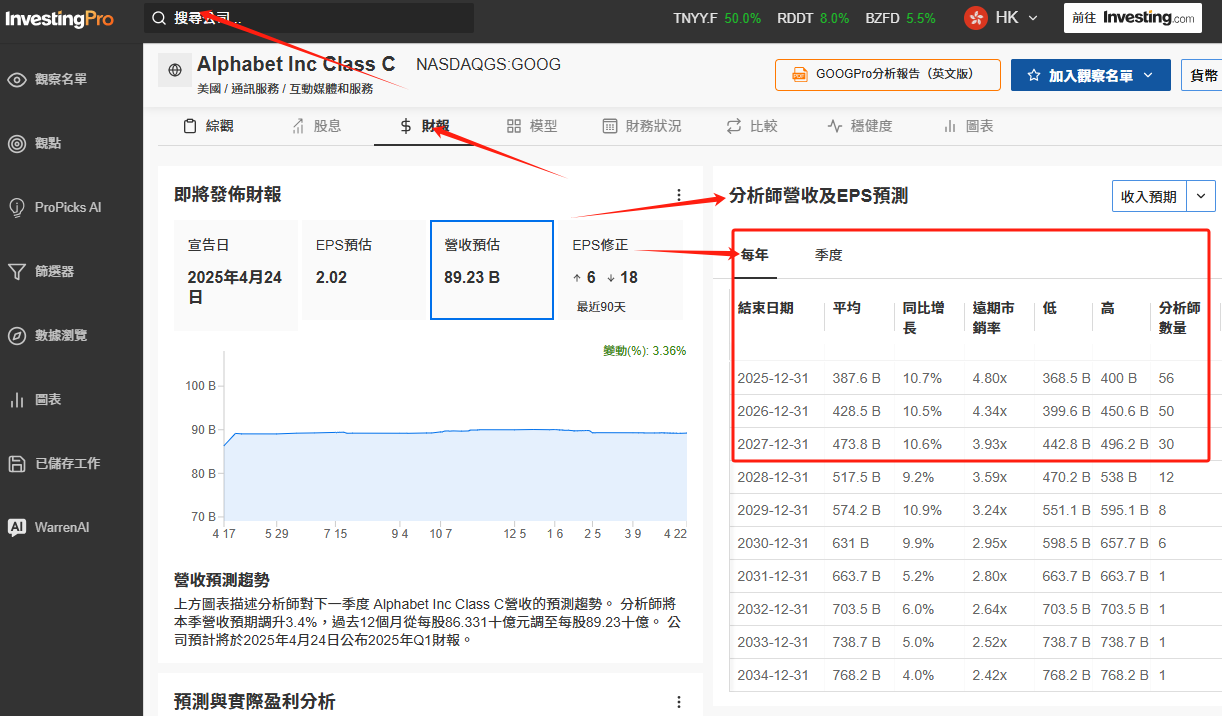Viewport: 1222px width, 716px height.
Task: Select the EPS修正 card
Action: click(x=620, y=270)
